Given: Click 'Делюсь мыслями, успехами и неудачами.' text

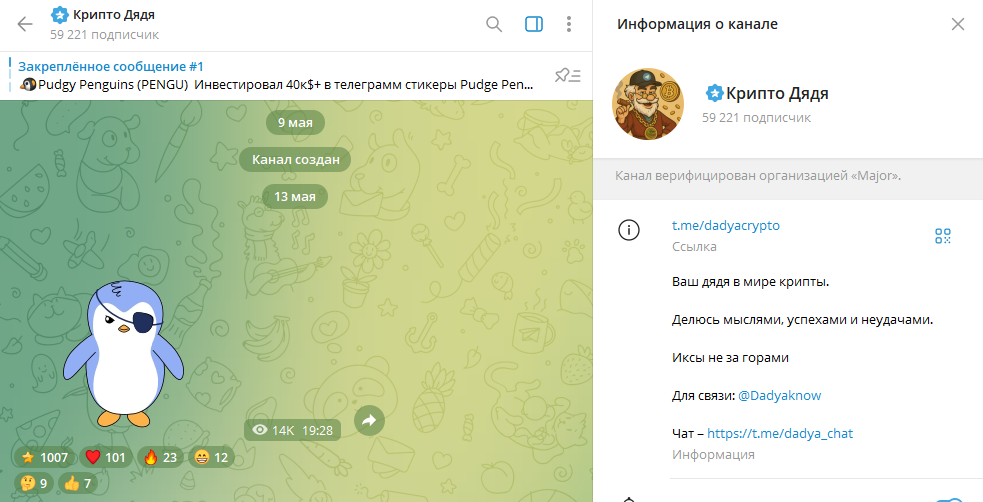Looking at the screenshot, I should [x=803, y=320].
